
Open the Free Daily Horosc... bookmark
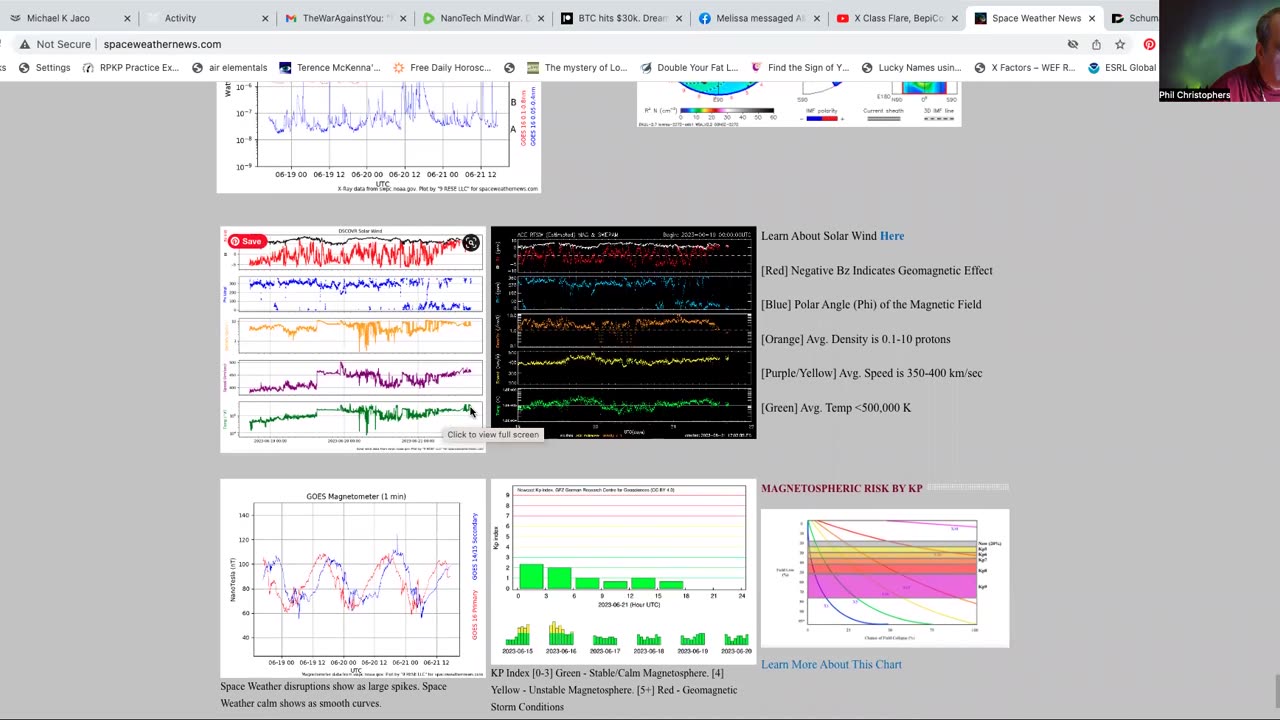pyautogui.click(x=442, y=68)
